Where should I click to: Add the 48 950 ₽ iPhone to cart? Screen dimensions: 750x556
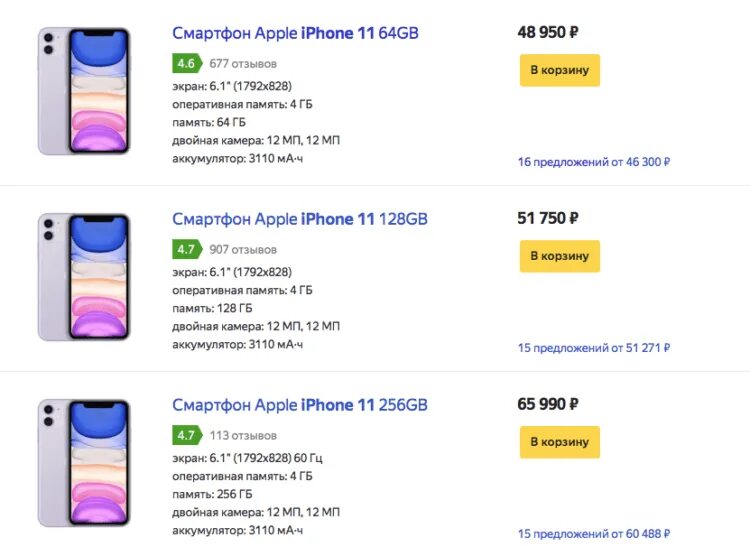(x=559, y=70)
